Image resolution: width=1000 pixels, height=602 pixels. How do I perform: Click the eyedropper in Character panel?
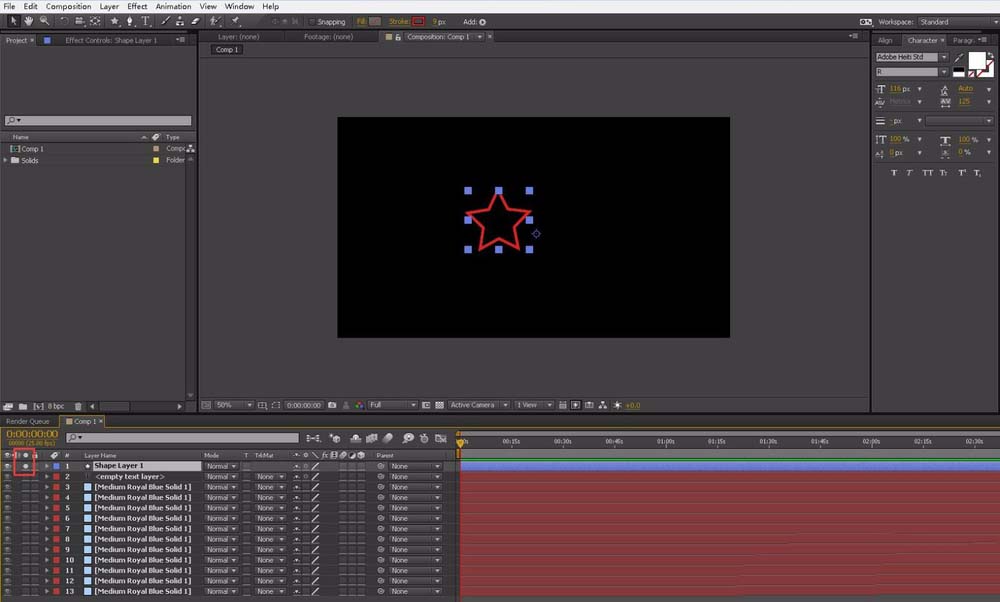[959, 57]
